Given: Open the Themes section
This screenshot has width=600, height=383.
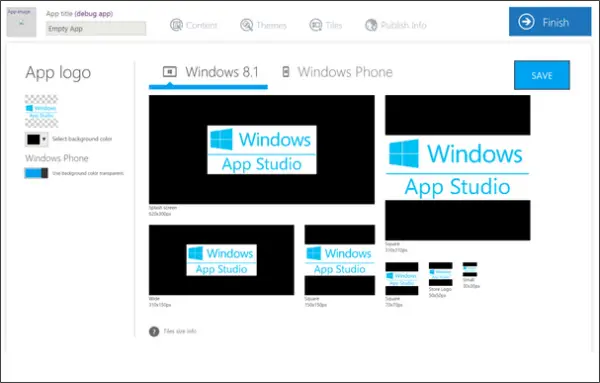Looking at the screenshot, I should pos(263,25).
